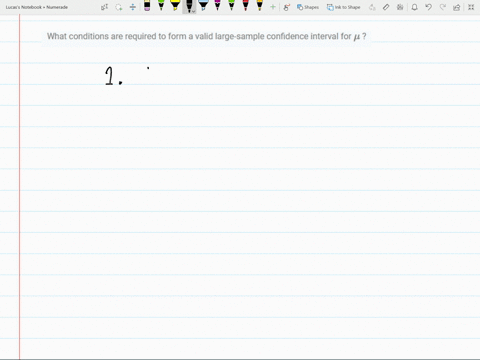The image size is (480, 360).
Task: Select the magenta pen
Action: pyautogui.click(x=217, y=5)
